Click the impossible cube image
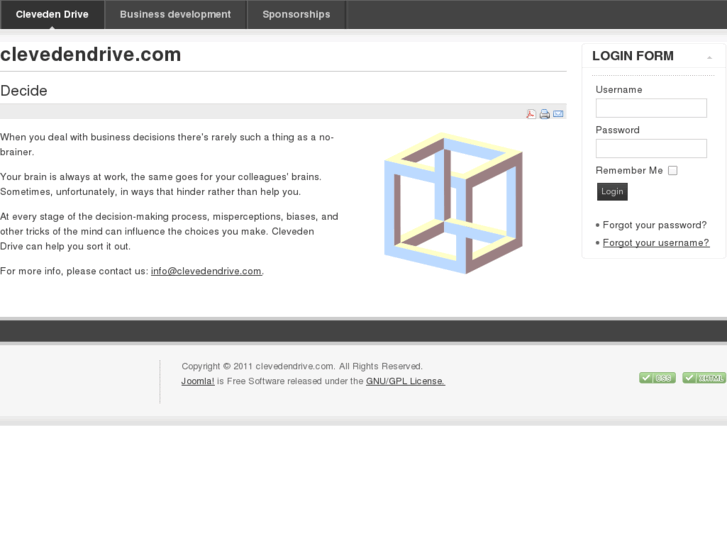727x545 pixels. click(453, 203)
